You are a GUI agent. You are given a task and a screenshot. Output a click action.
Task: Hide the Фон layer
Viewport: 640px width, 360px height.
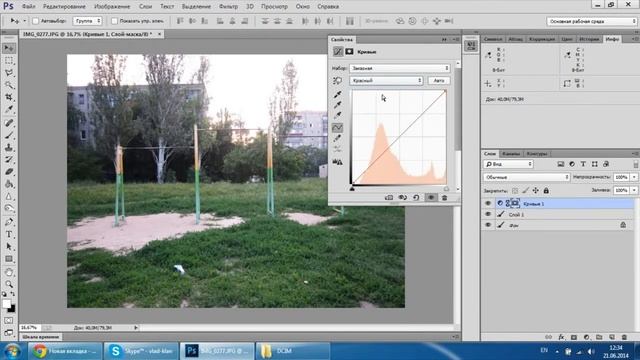[488, 225]
